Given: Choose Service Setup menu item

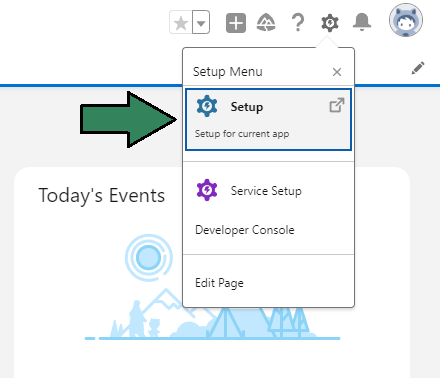Looking at the screenshot, I should (268, 190).
